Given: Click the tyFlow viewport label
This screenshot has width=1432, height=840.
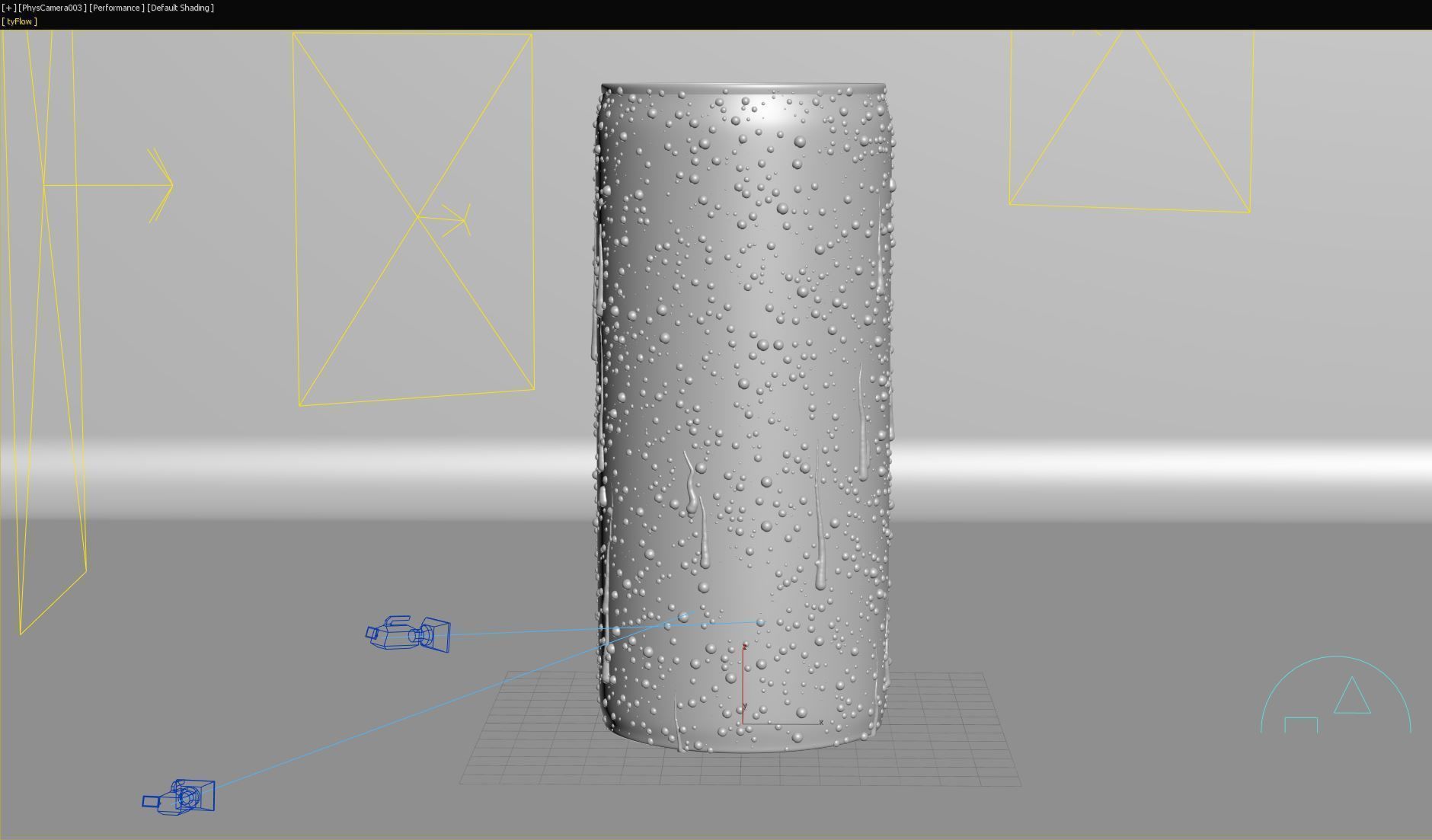Looking at the screenshot, I should pos(19,21).
